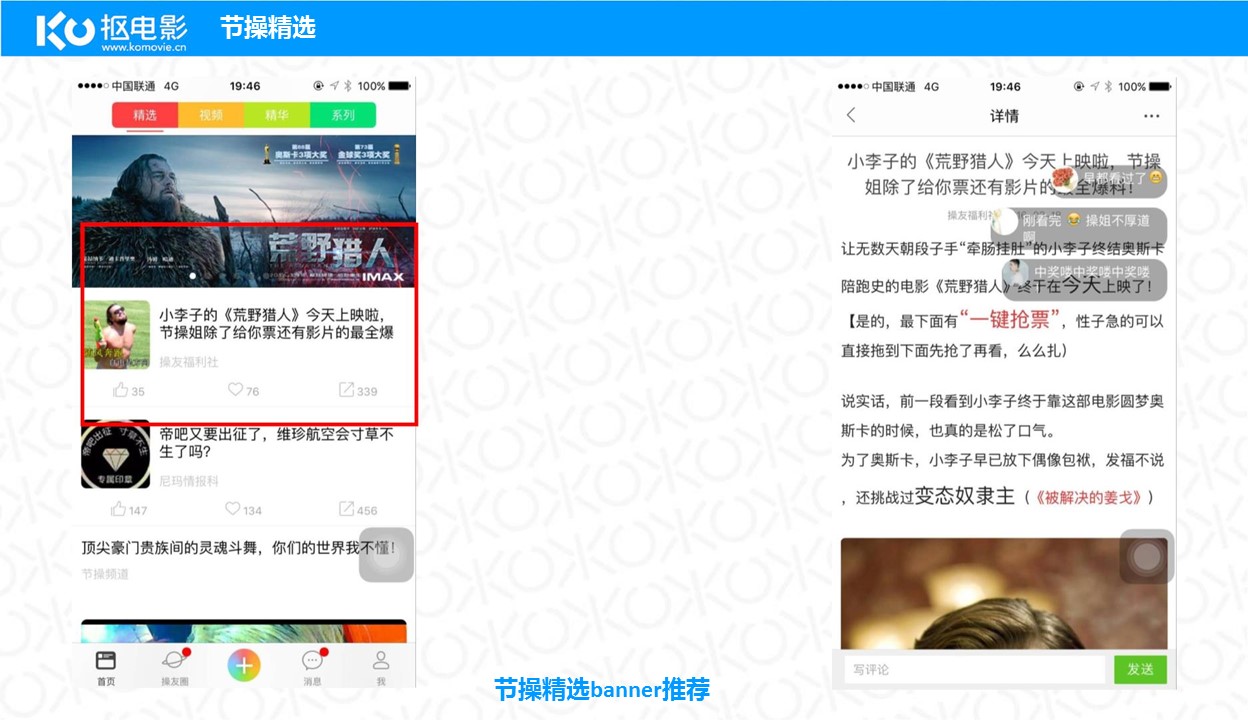Tap the colorful plus create button
The height and width of the screenshot is (720, 1248).
(x=244, y=665)
